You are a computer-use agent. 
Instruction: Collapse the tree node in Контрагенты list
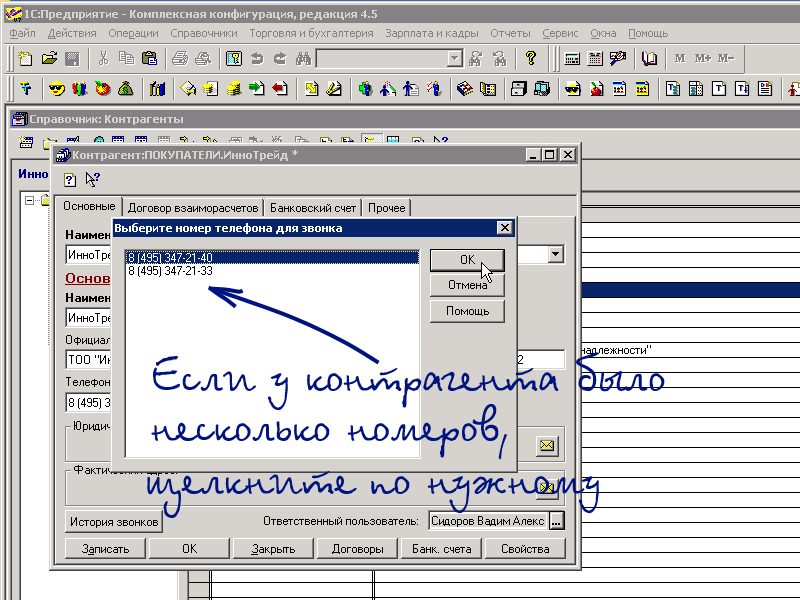point(30,200)
